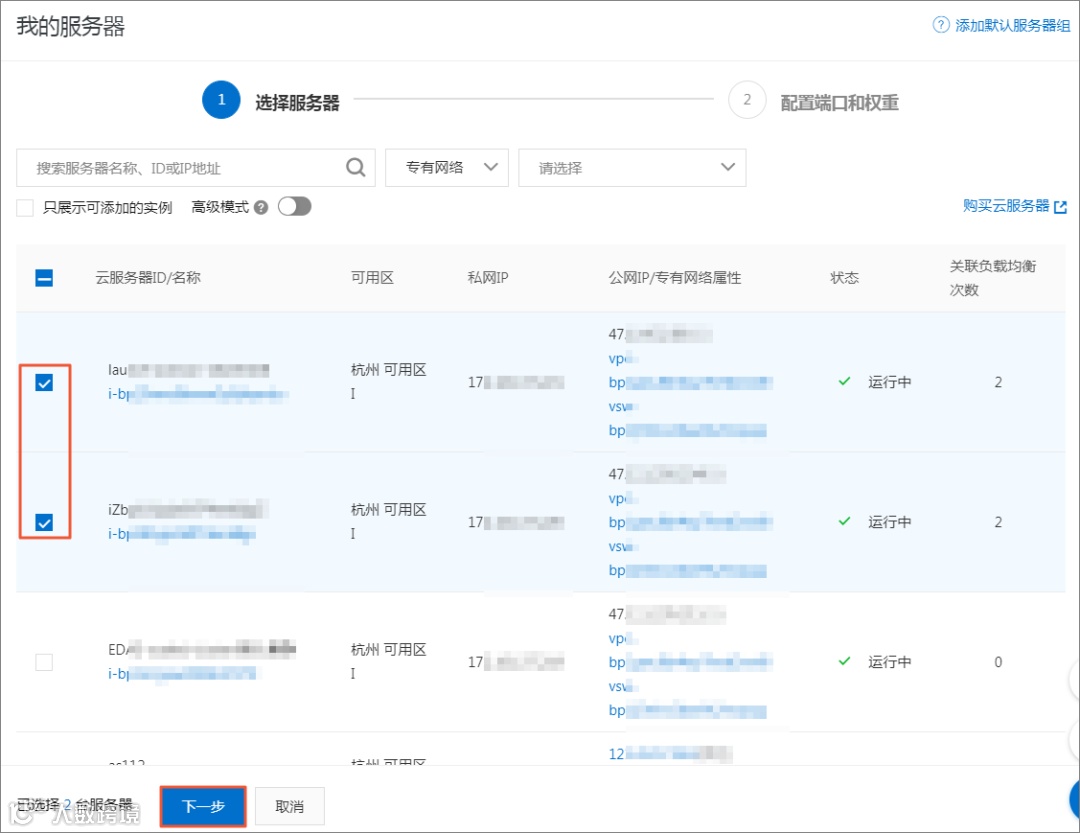This screenshot has width=1080, height=833.
Task: Click the 公网IP/专有网络属性 column header
Action: point(675,278)
